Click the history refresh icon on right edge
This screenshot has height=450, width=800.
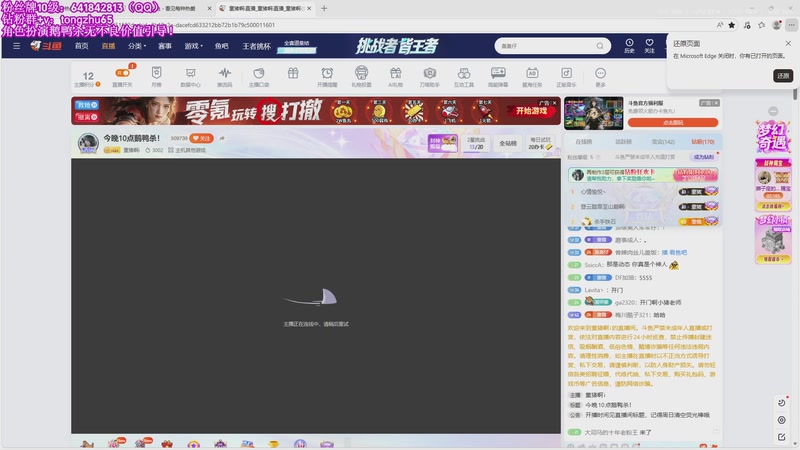(781, 403)
